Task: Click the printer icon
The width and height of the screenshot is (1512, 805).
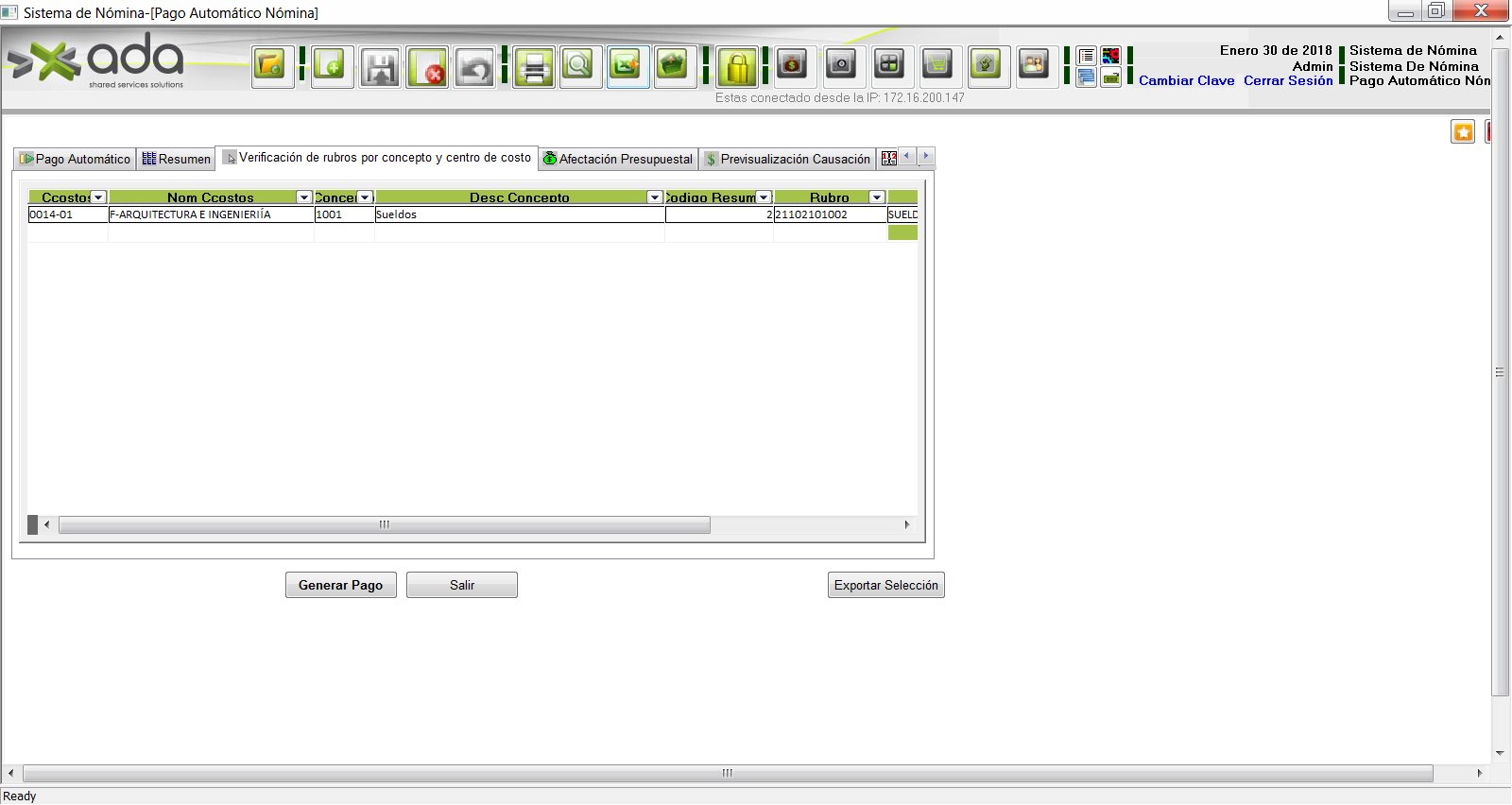Action: tap(534, 67)
